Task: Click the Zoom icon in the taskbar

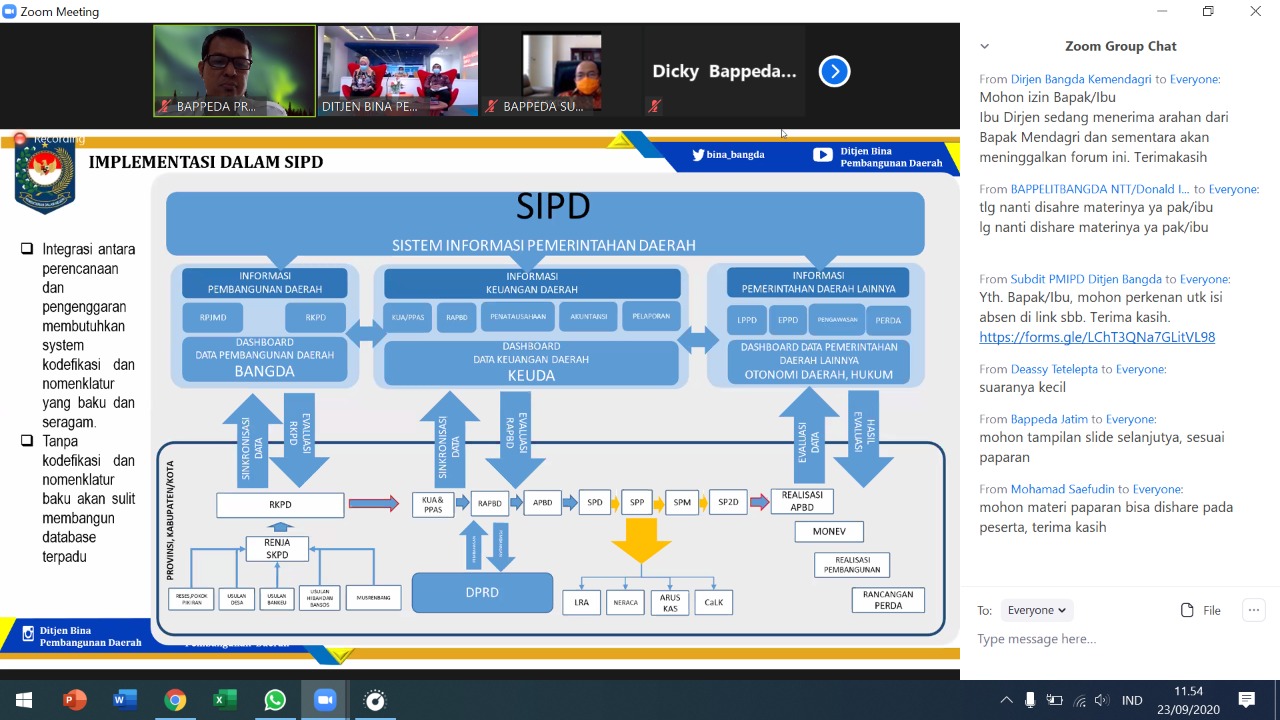Action: [325, 700]
